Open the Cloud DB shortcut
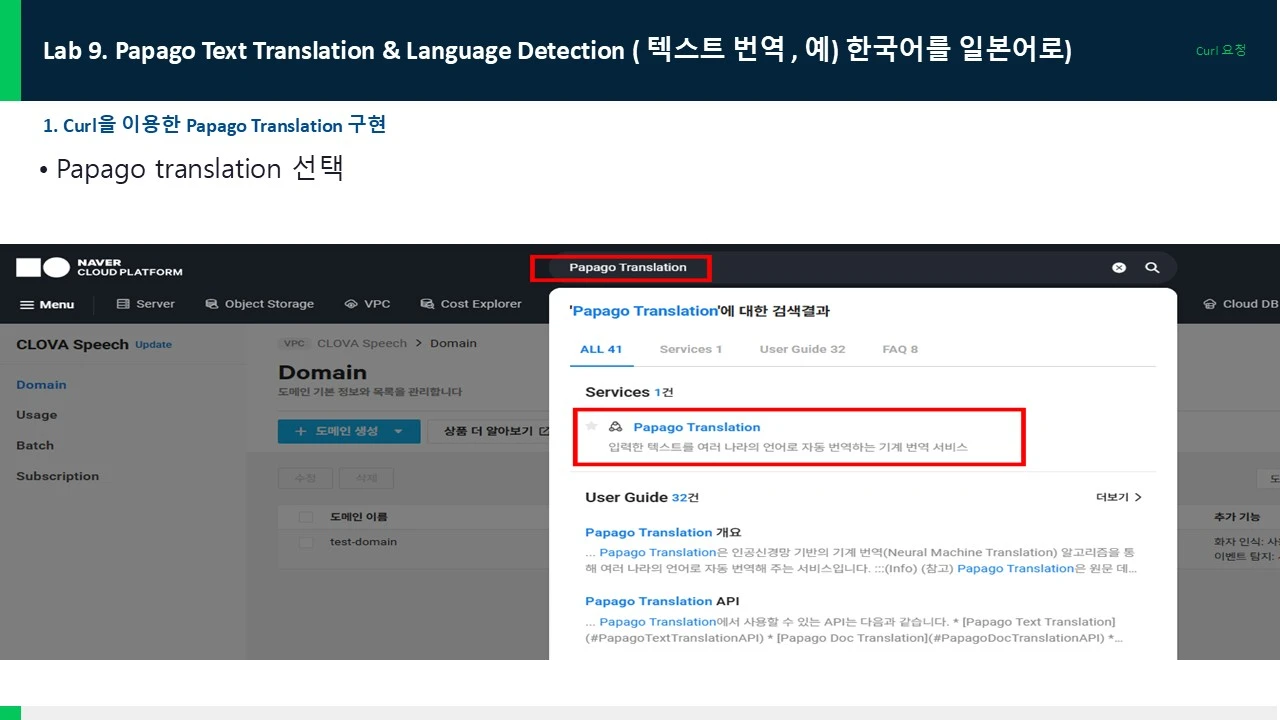1280x720 pixels. [x=1240, y=304]
